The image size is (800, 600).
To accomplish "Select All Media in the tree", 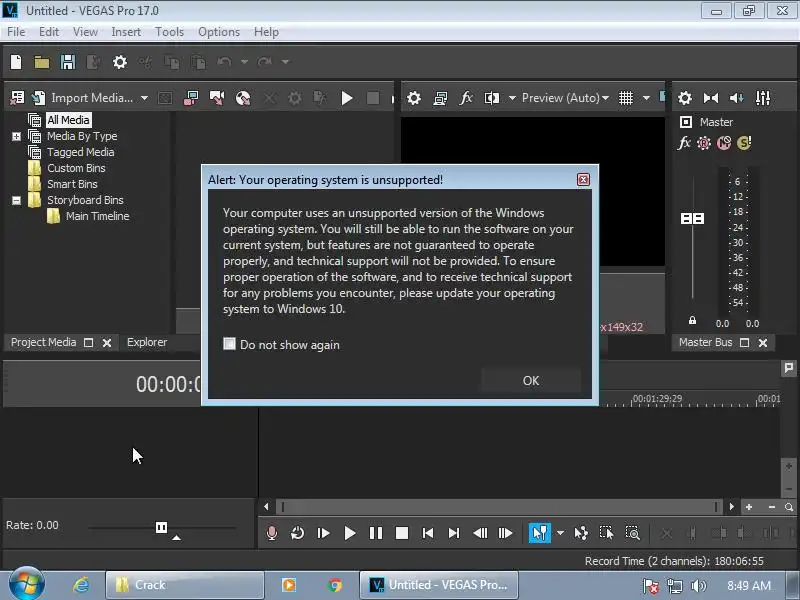I will [68, 120].
